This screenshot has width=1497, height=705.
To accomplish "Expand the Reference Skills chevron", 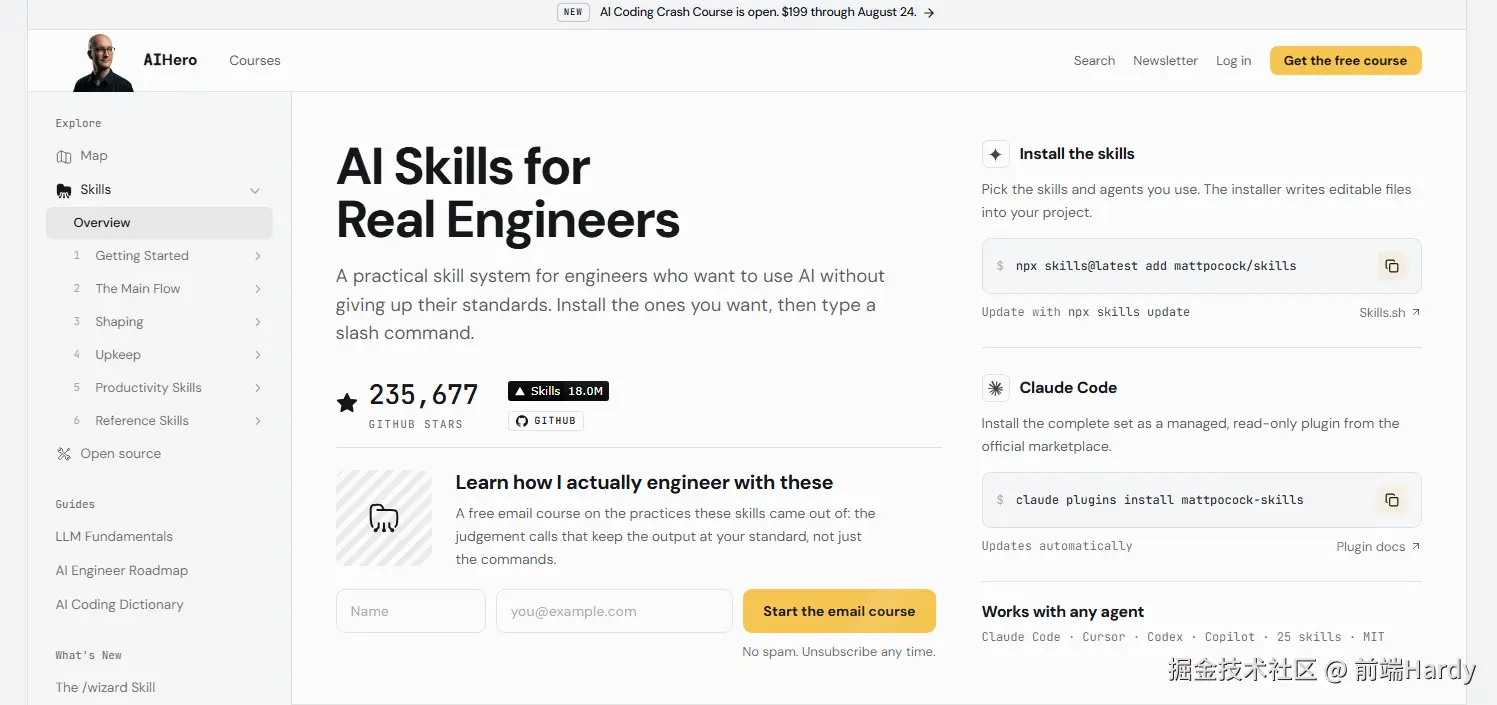I will (258, 421).
